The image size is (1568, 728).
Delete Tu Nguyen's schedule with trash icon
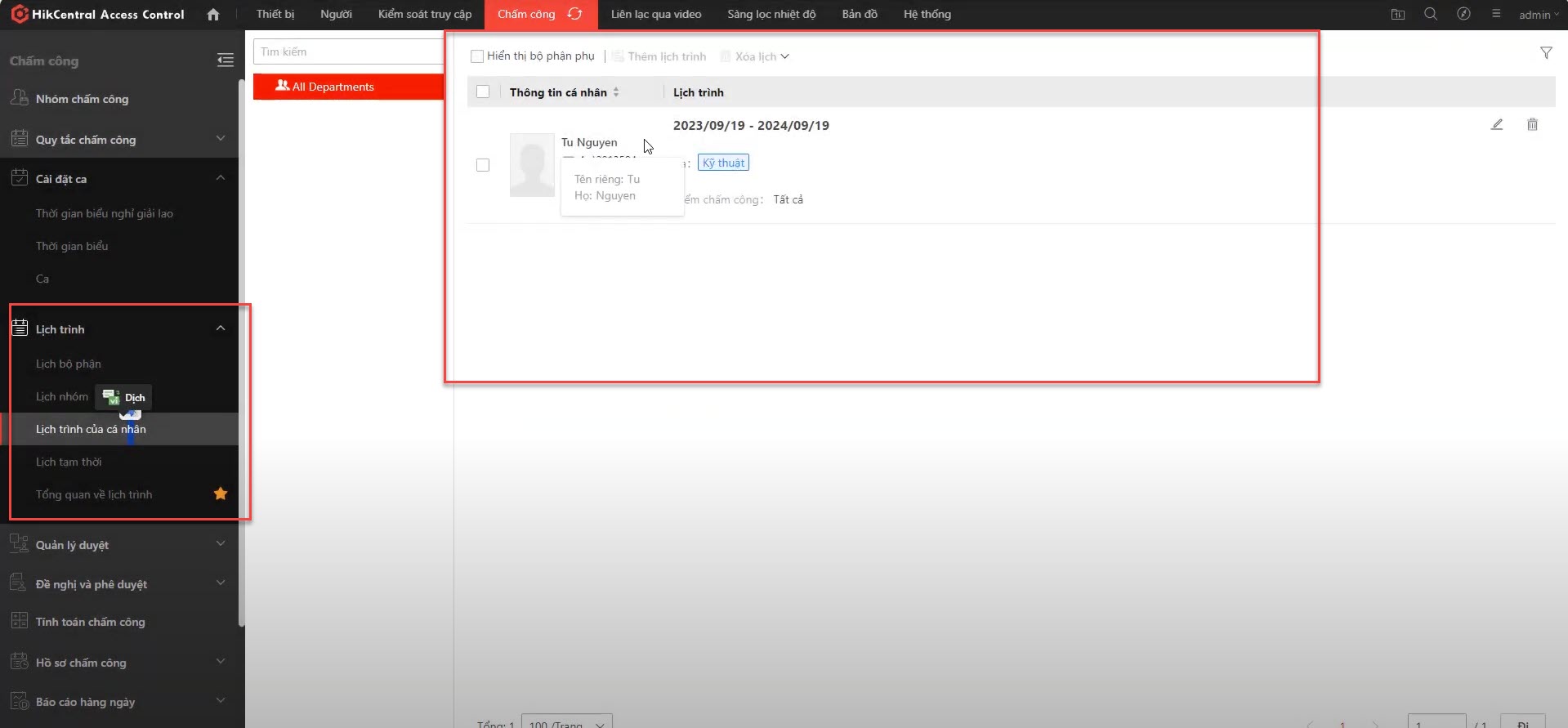pos(1532,125)
